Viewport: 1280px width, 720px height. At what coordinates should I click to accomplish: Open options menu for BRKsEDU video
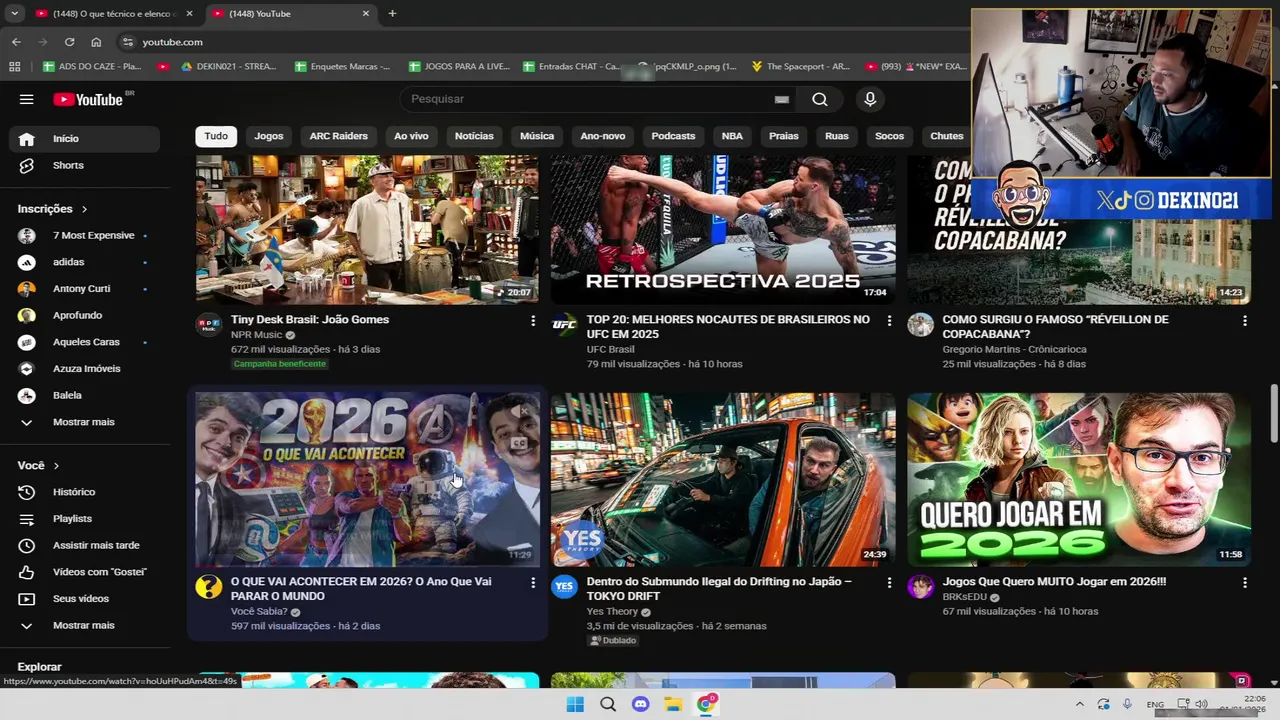(x=1245, y=583)
